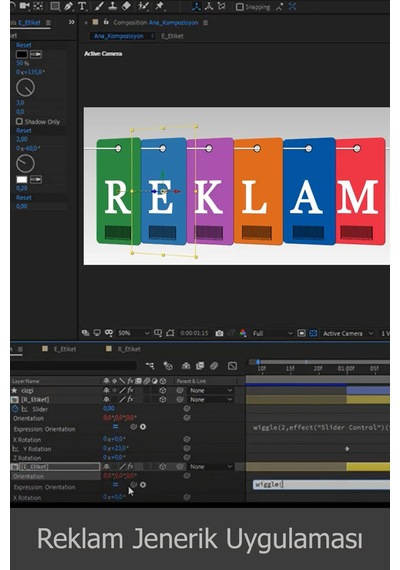Image resolution: width=400 pixels, height=570 pixels.
Task: Open the Active Camera 3D view dropdown
Action: point(348,333)
